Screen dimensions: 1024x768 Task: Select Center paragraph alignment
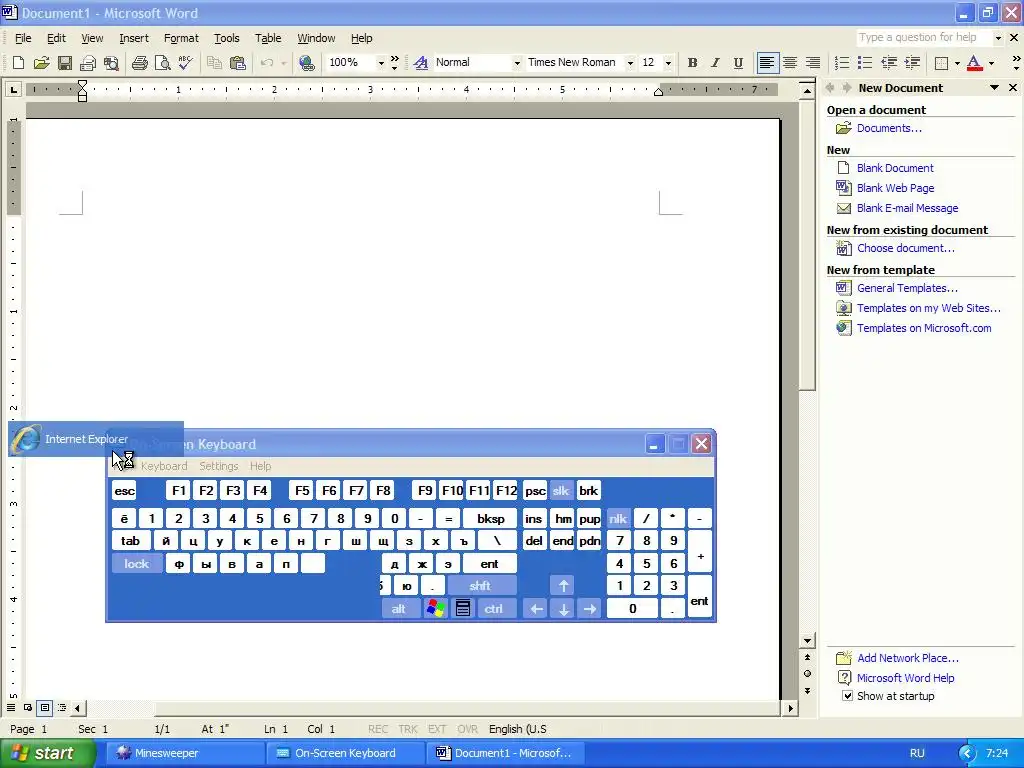pyautogui.click(x=790, y=63)
